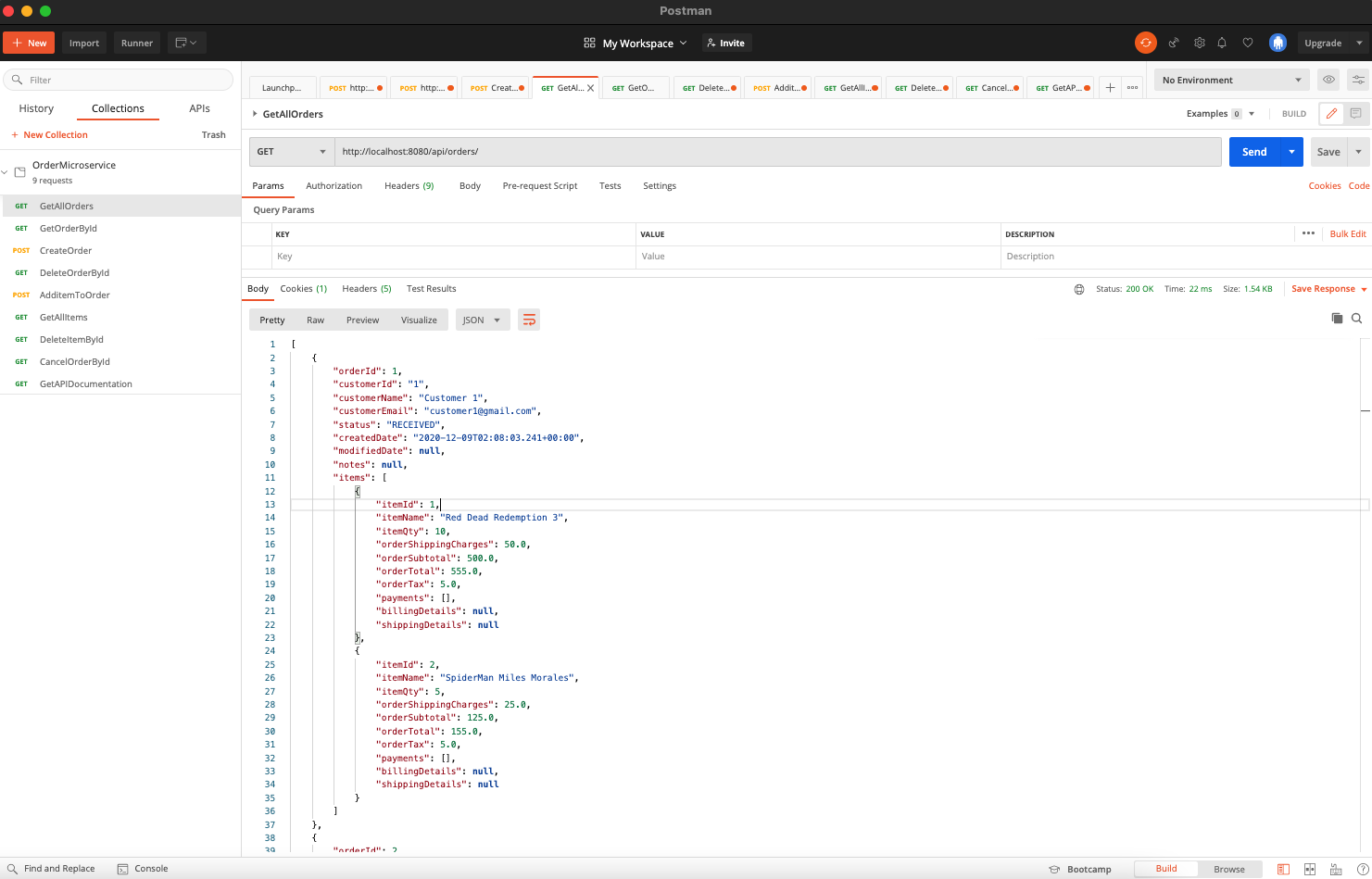Copy the response body to clipboard
Screen dimensions: 1372x879
click(x=1337, y=319)
